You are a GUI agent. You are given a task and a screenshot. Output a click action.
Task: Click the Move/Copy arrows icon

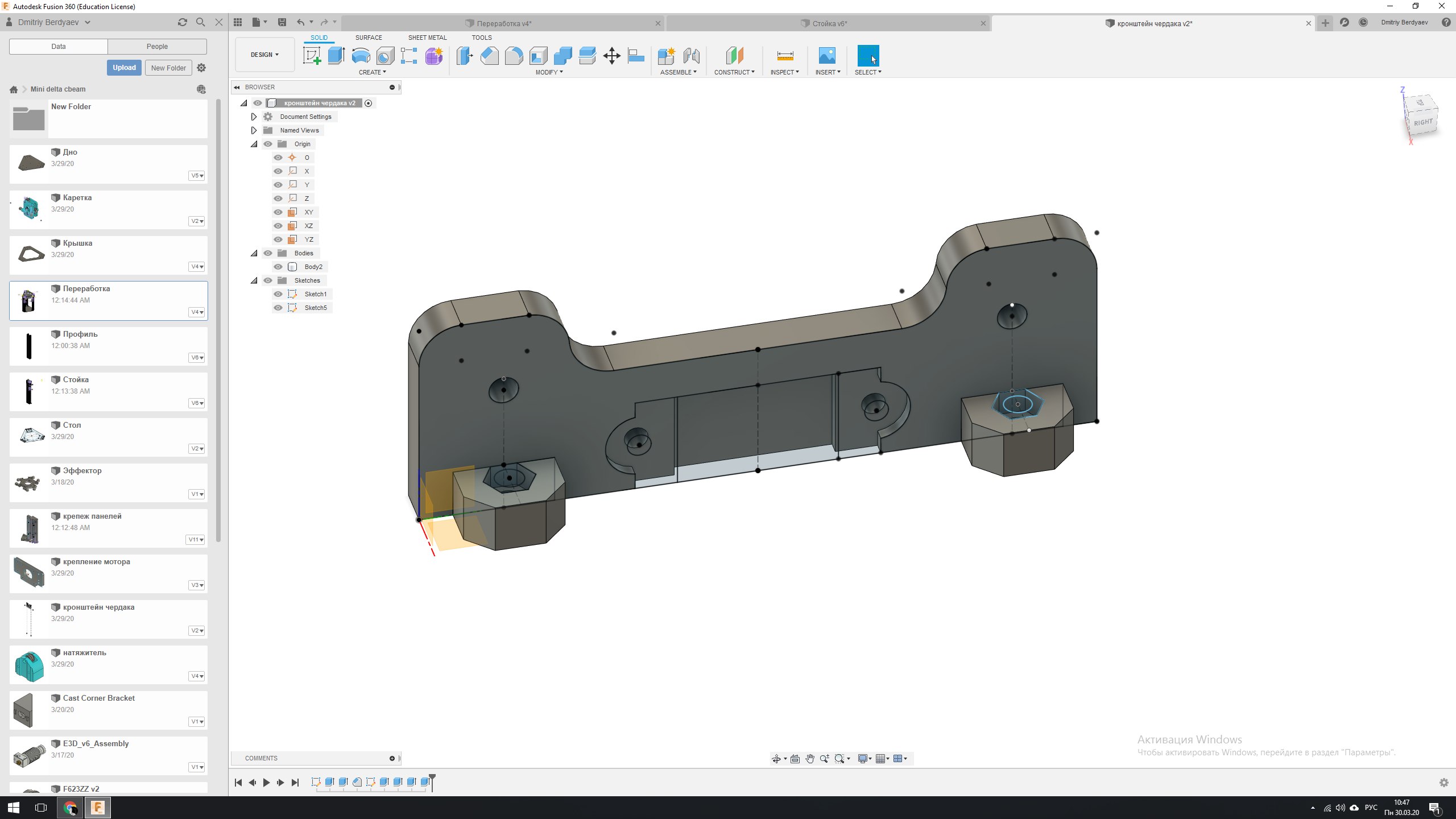click(611, 56)
